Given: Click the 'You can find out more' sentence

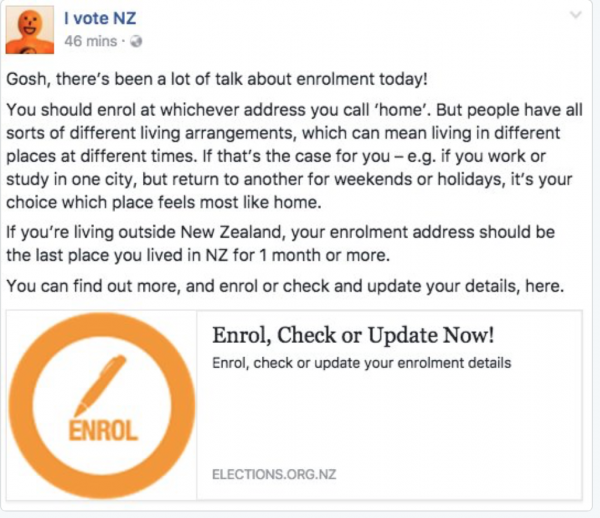Looking at the screenshot, I should point(270,286).
